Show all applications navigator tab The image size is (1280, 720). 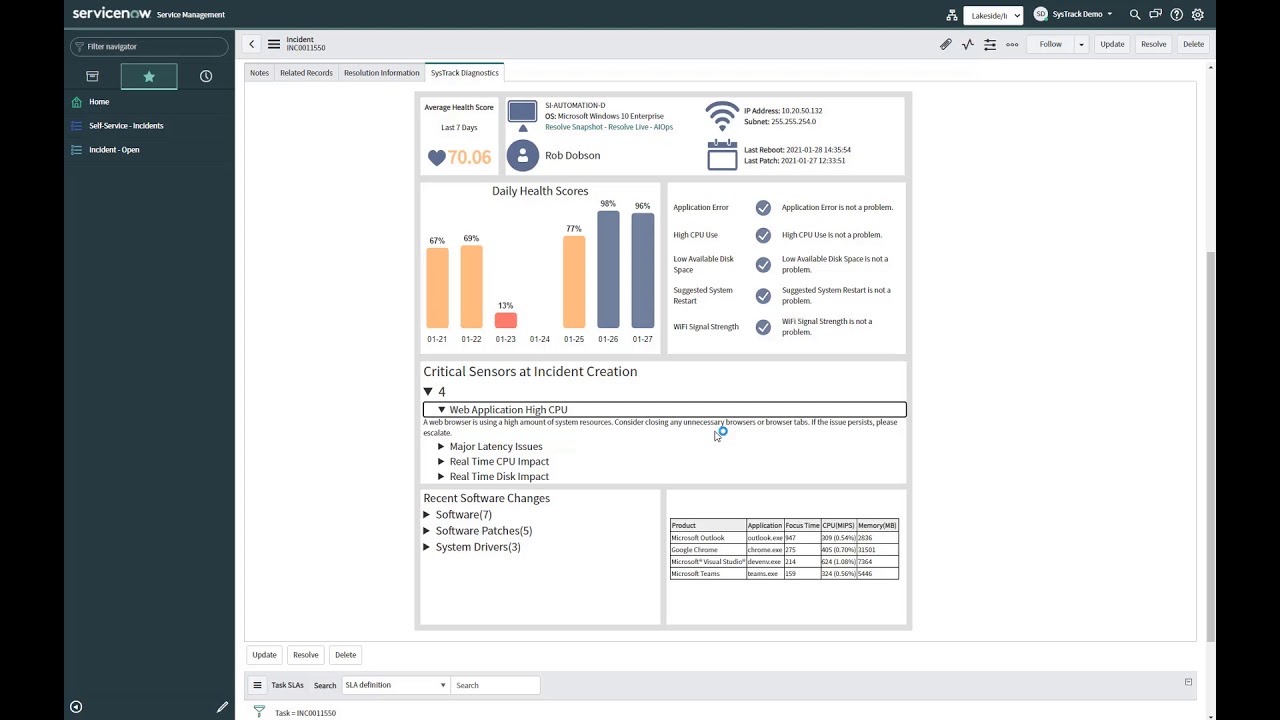coord(92,76)
